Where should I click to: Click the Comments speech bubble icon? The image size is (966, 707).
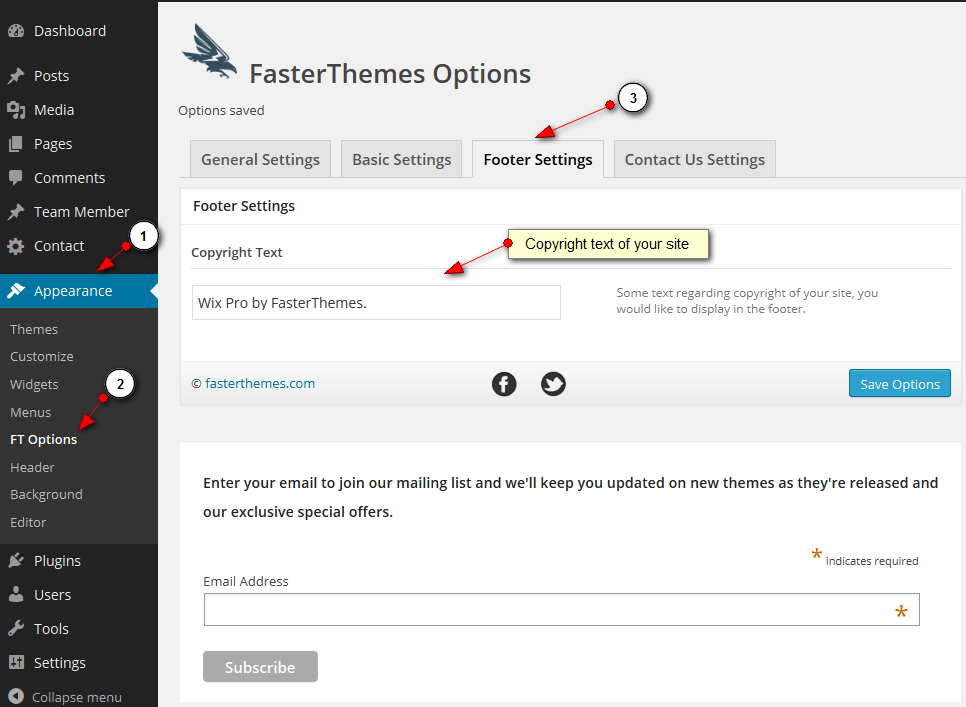coord(16,178)
